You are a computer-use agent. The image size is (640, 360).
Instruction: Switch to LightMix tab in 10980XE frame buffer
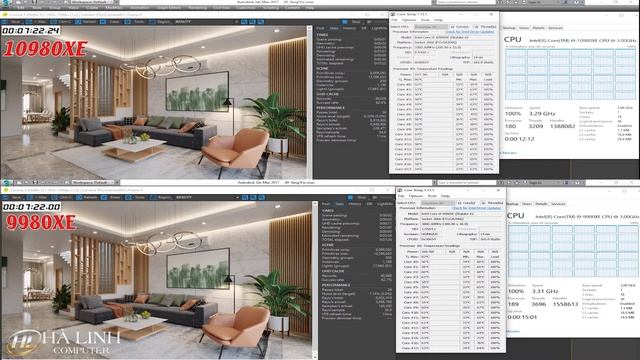(378, 28)
